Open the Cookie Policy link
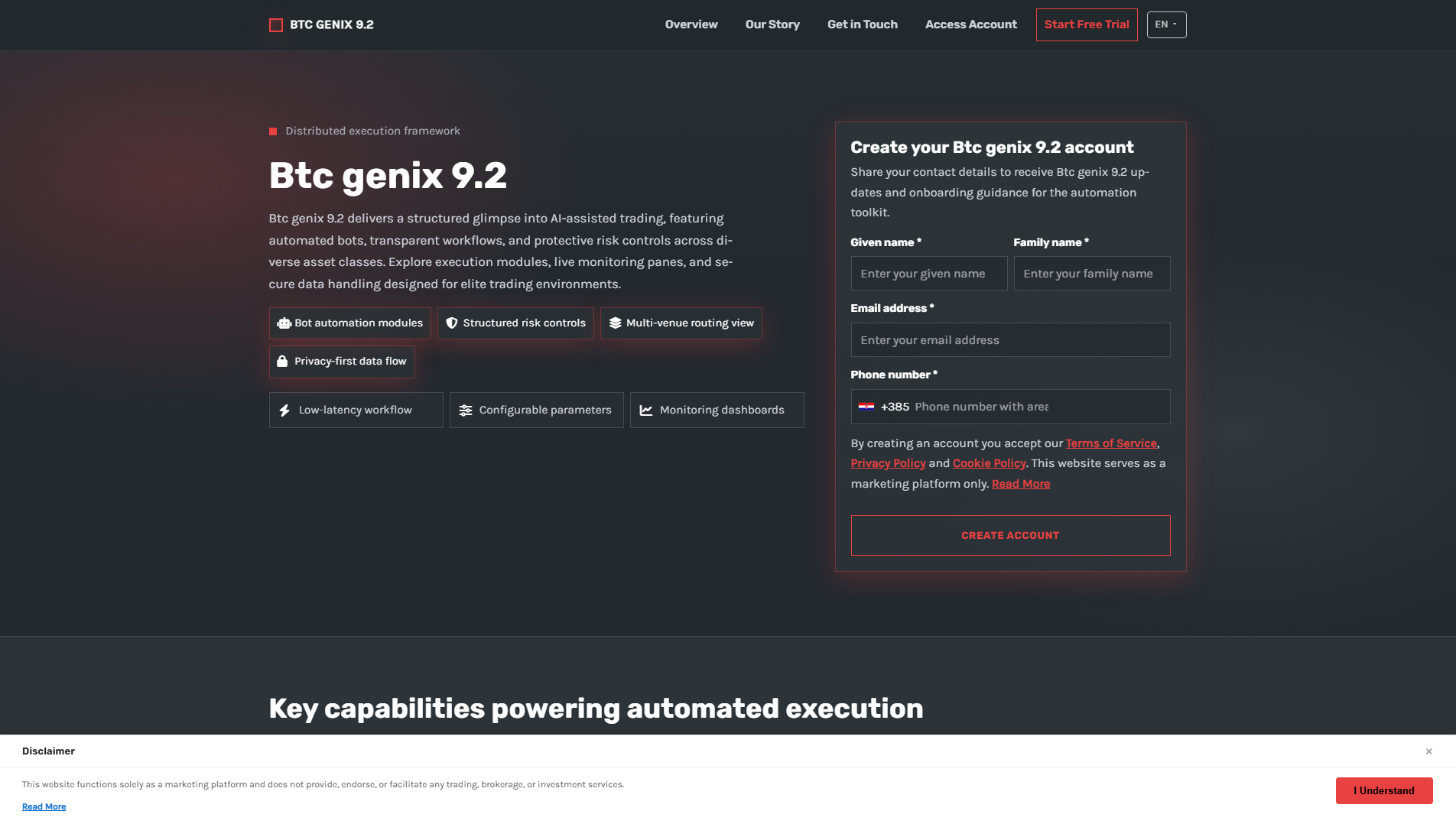This screenshot has height=824, width=1456. (989, 463)
